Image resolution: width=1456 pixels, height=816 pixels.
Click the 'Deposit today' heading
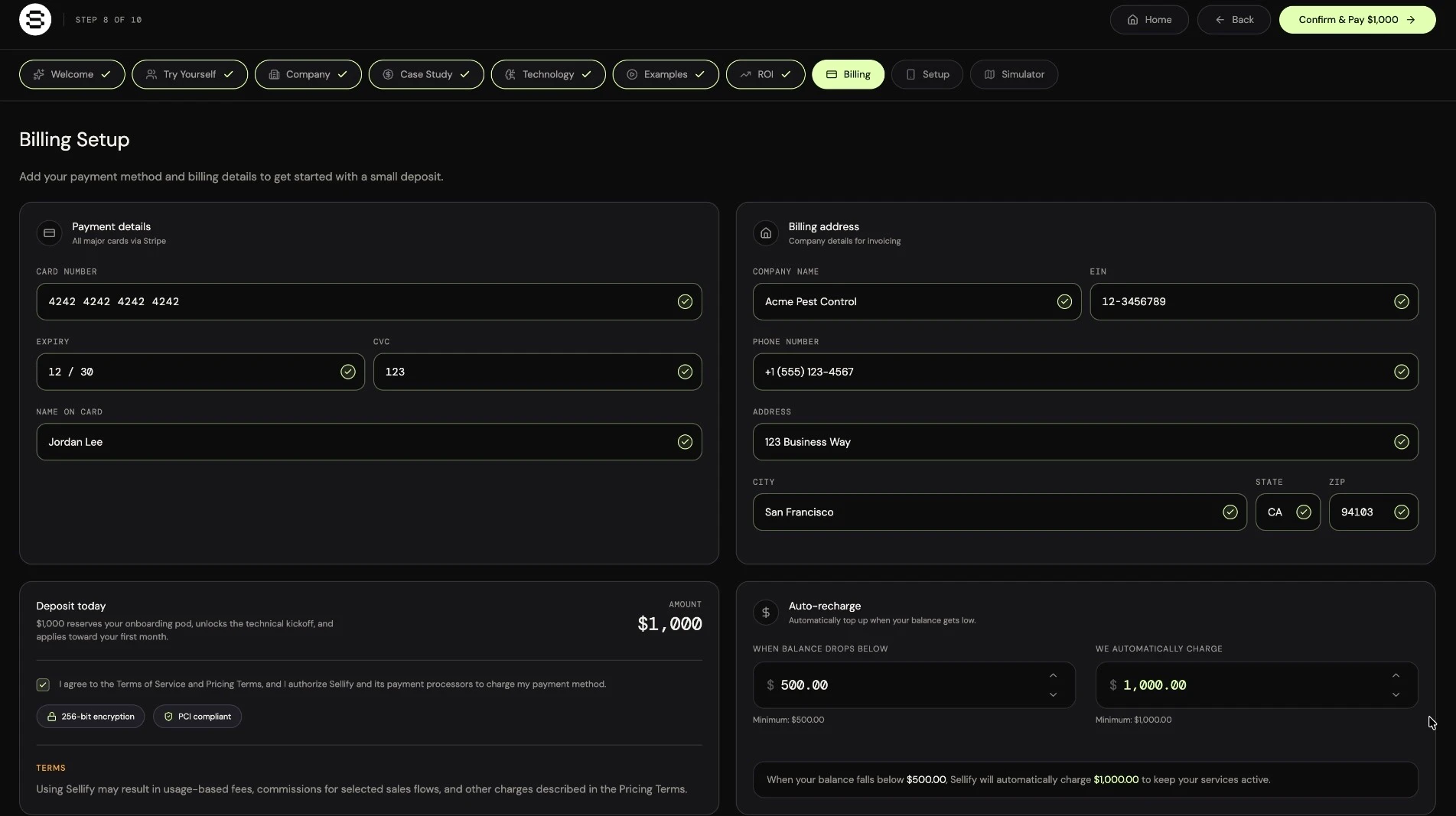point(71,606)
